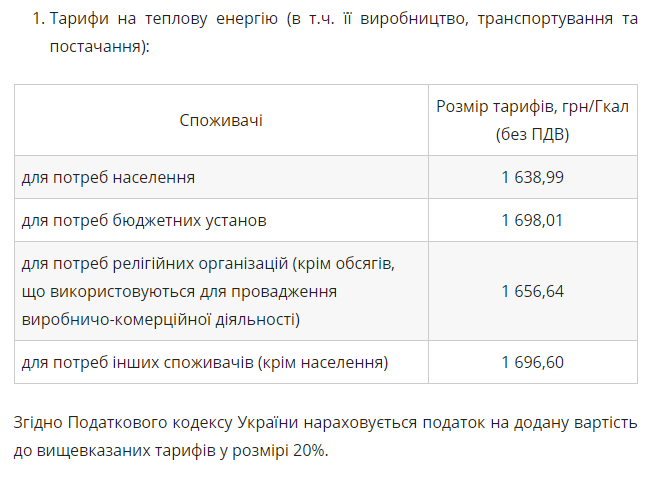Click 'вищевказаних тарифів' in the last line

(x=126, y=451)
